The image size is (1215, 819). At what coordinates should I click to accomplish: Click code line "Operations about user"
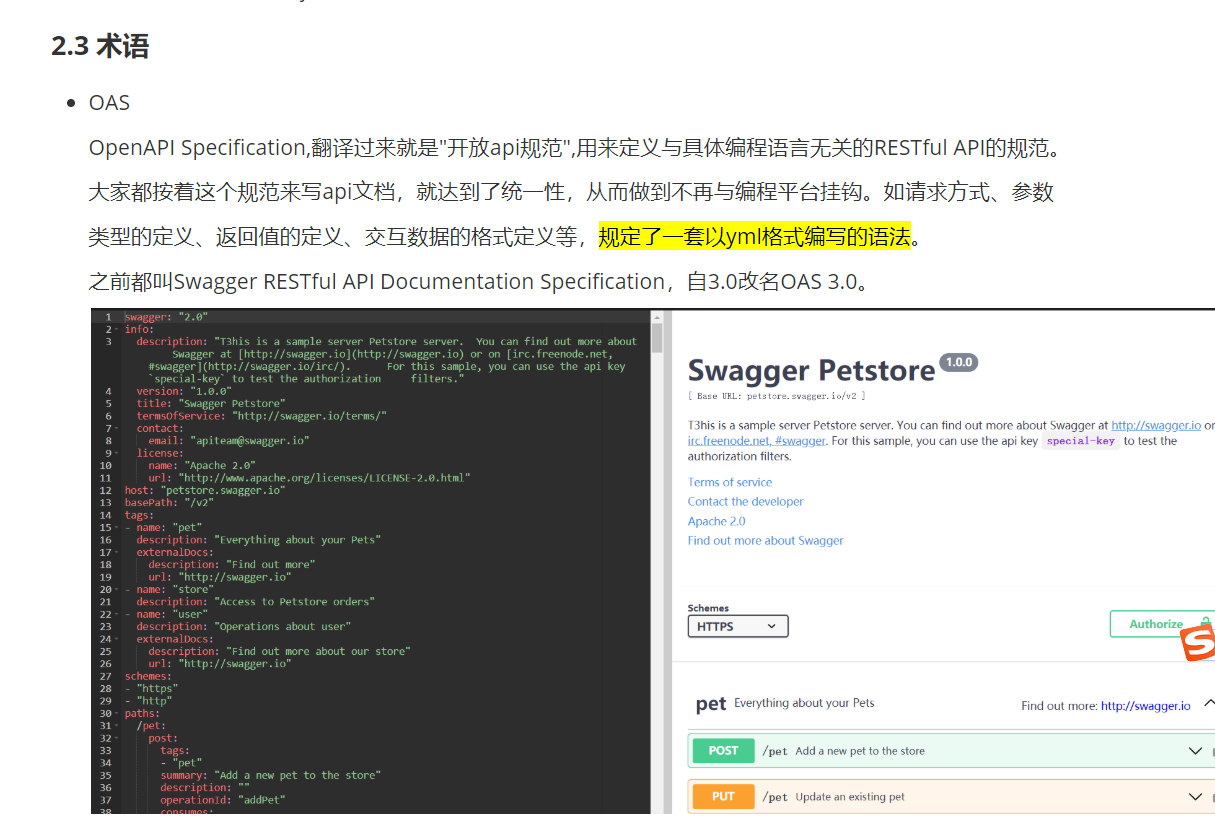click(244, 627)
